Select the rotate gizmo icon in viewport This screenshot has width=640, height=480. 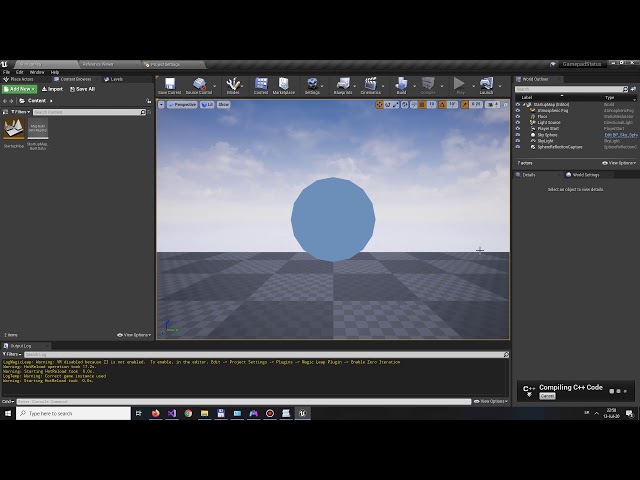388,105
